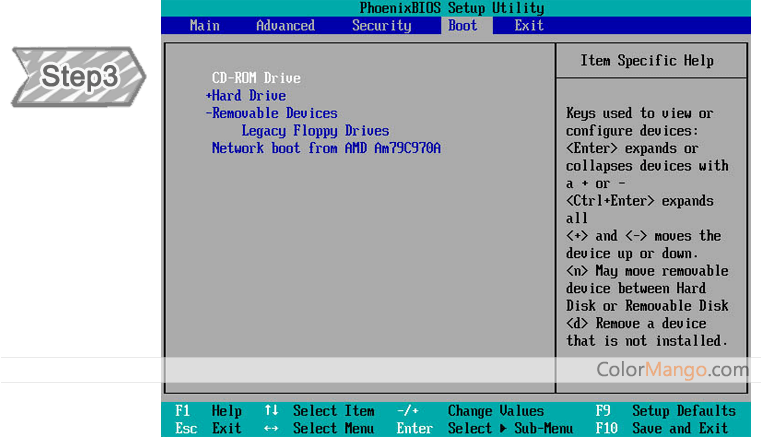Click the up-down arrows beside Select Item

pyautogui.click(x=271, y=411)
